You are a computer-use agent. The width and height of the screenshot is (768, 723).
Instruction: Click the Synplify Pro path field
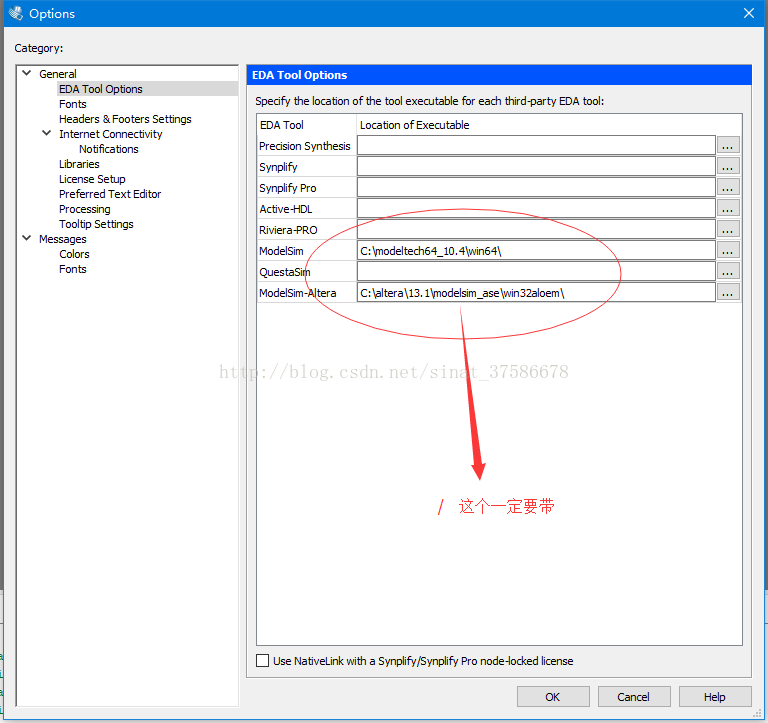[536, 188]
